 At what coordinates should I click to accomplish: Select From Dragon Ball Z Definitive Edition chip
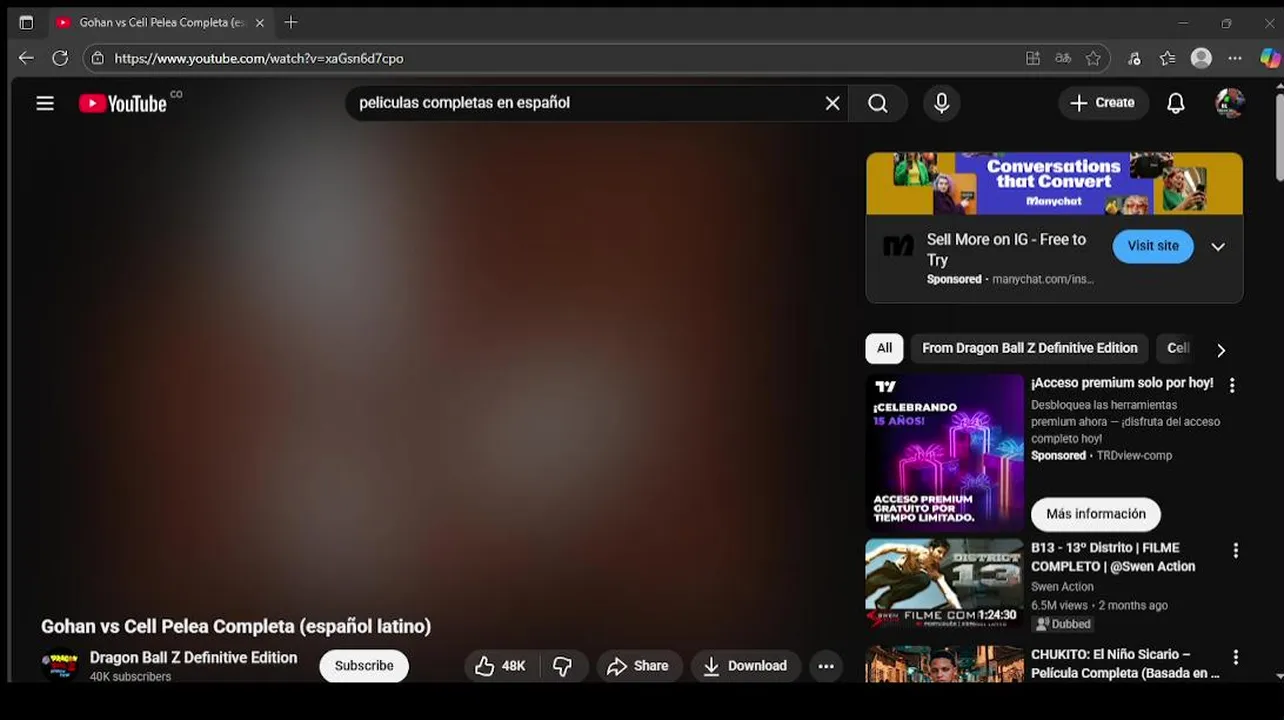[1030, 348]
